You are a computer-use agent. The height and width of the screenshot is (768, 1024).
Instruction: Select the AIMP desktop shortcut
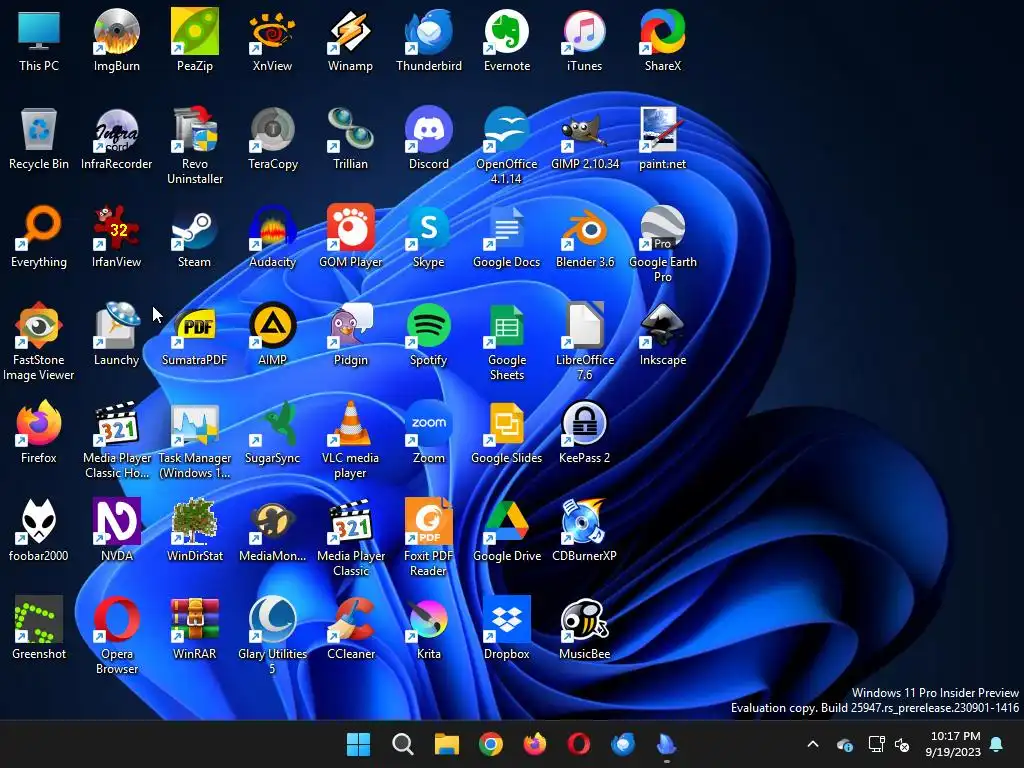tap(272, 325)
